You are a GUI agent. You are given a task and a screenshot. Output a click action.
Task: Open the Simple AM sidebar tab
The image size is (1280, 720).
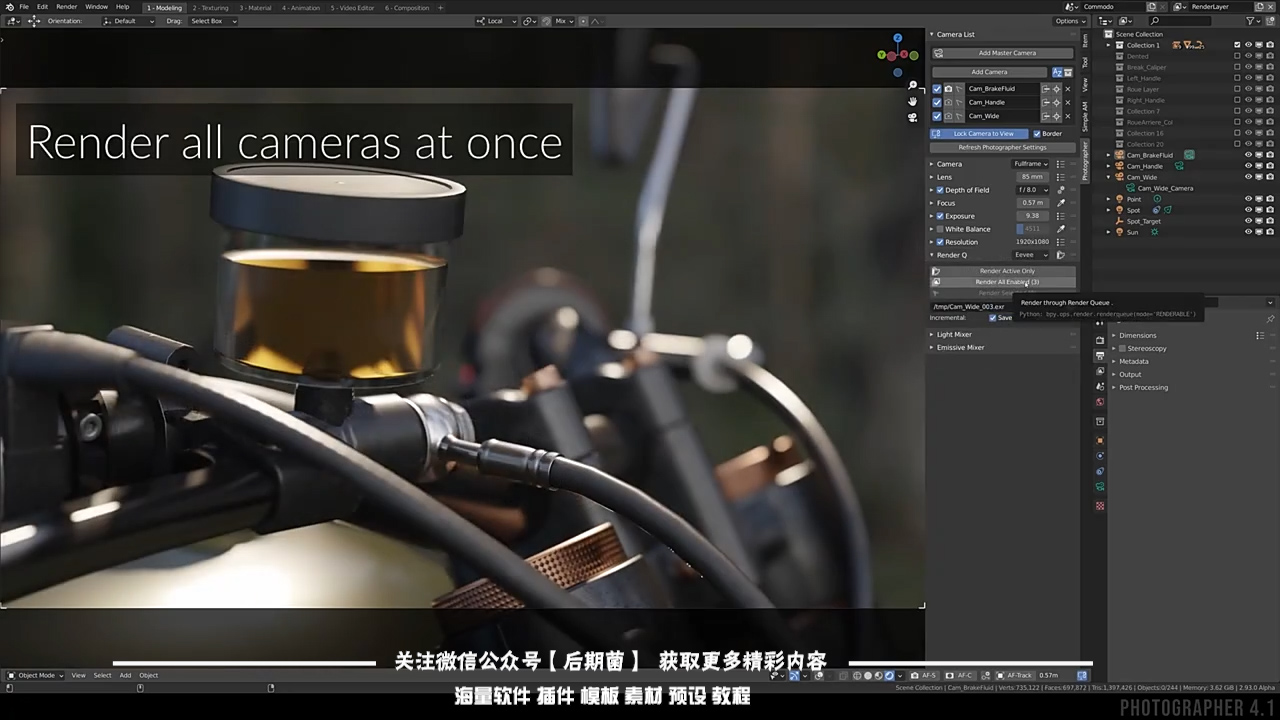coord(1085,117)
